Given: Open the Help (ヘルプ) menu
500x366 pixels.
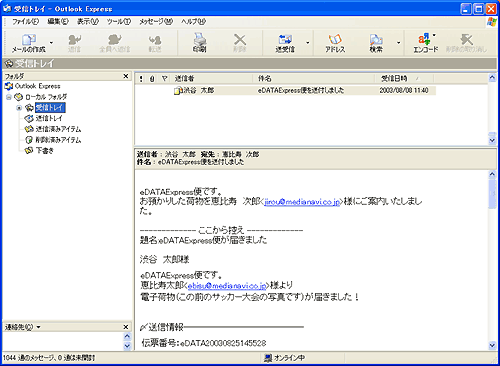Looking at the screenshot, I should [x=193, y=22].
